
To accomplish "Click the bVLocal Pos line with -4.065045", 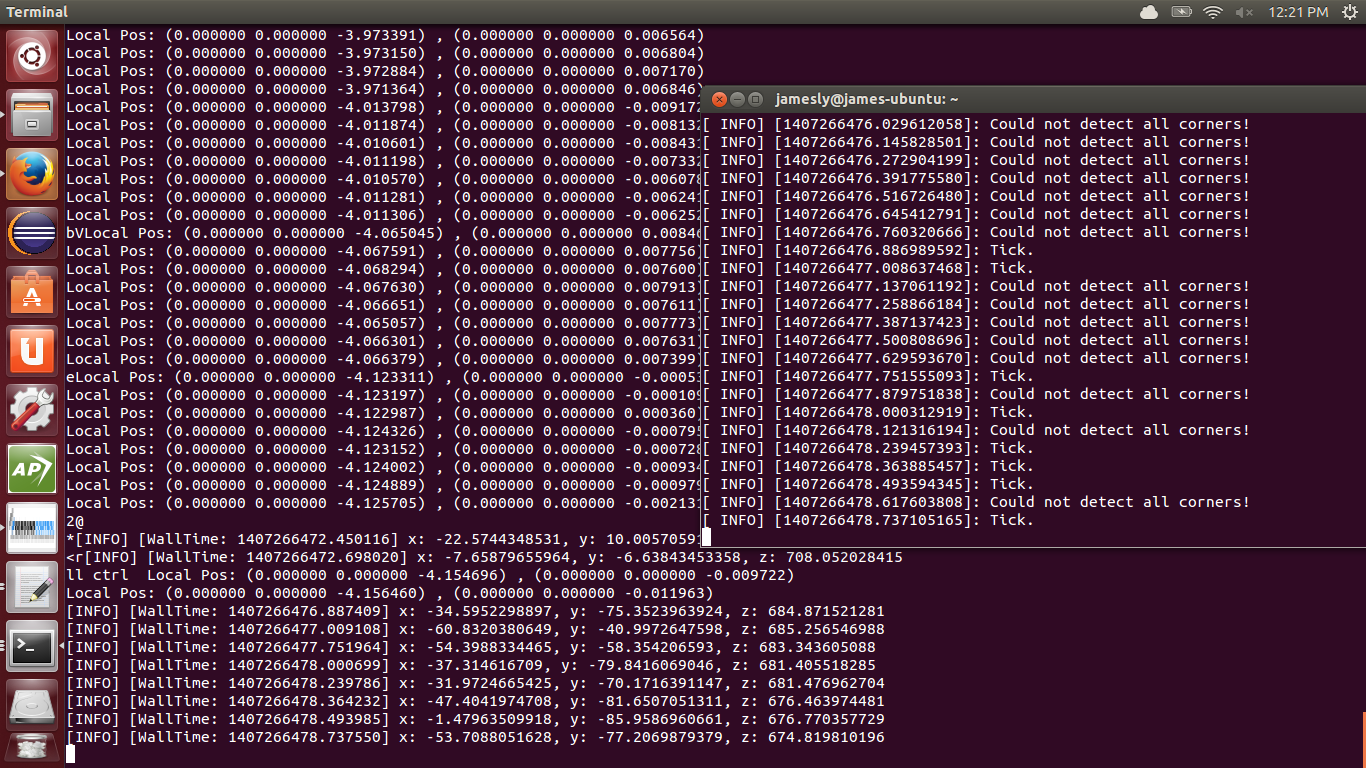I will pyautogui.click(x=383, y=232).
